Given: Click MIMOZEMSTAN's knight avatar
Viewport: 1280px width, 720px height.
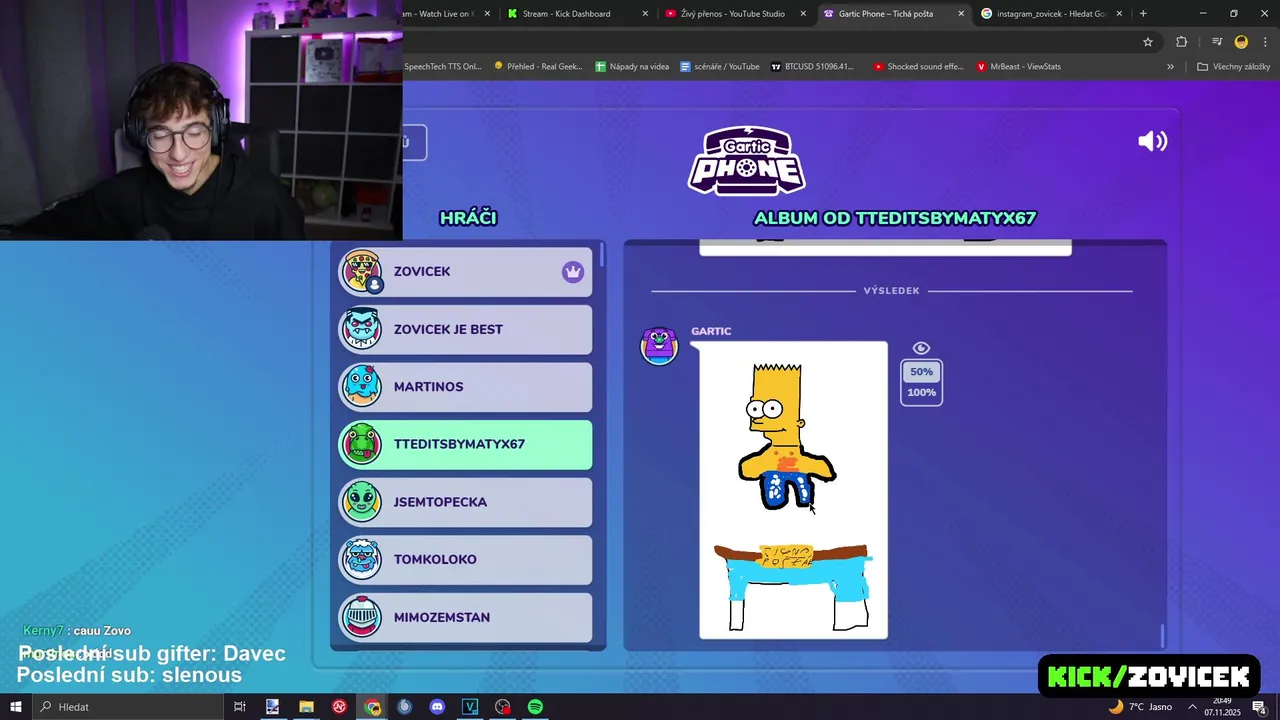Looking at the screenshot, I should tap(362, 617).
